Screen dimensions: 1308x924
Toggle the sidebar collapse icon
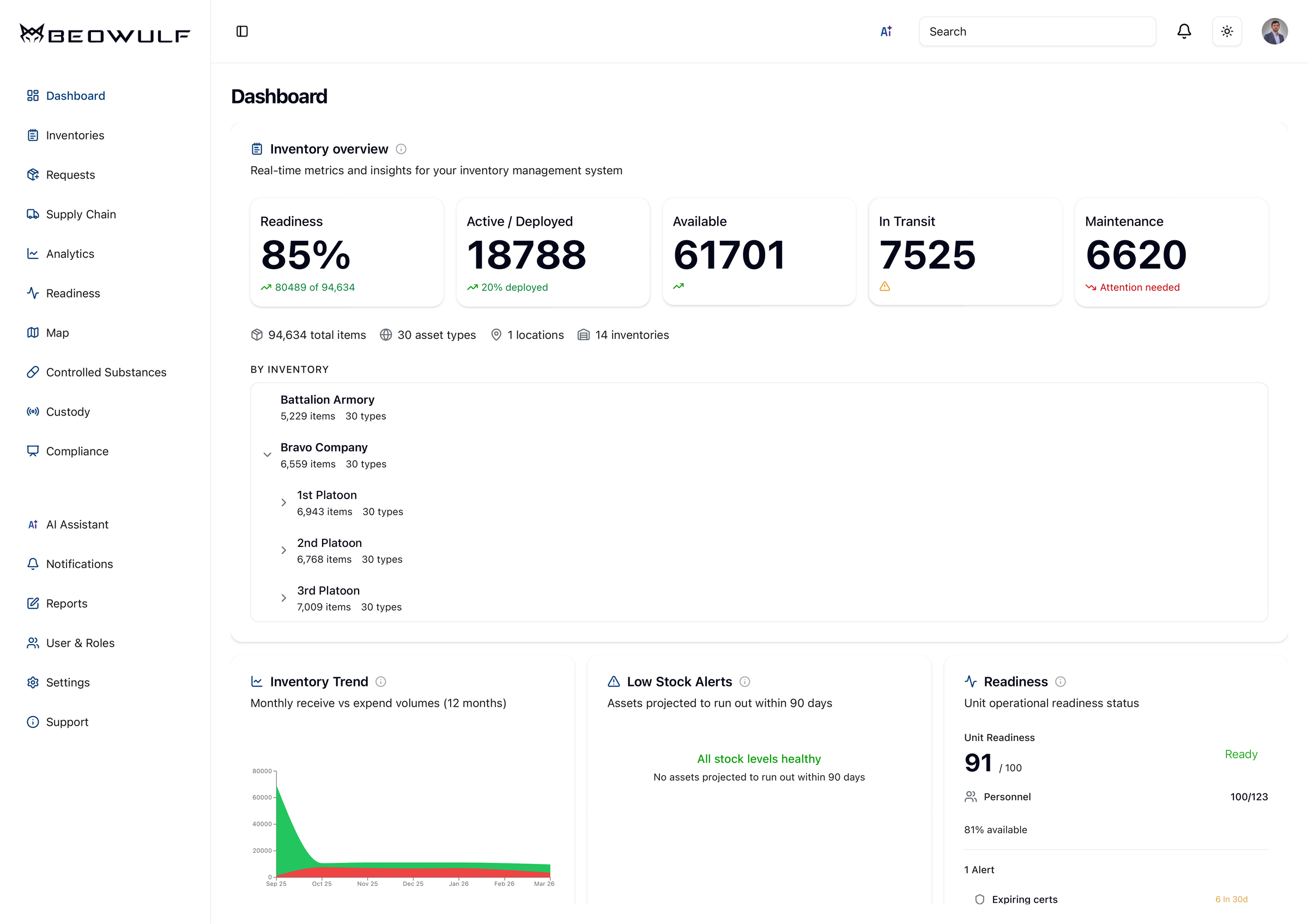[242, 31]
